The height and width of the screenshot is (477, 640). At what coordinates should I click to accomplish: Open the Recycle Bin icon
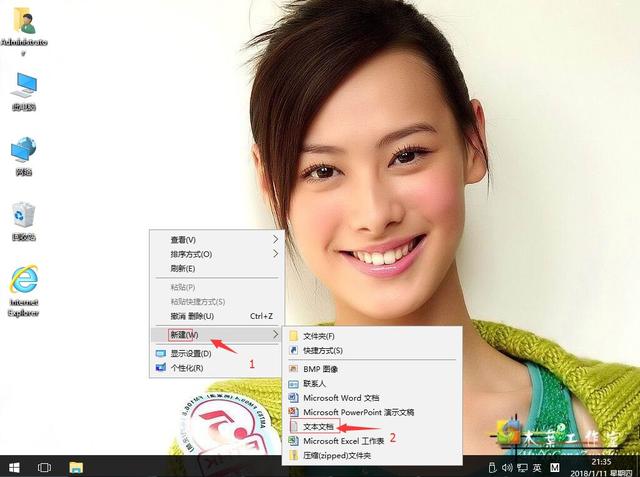click(x=23, y=218)
